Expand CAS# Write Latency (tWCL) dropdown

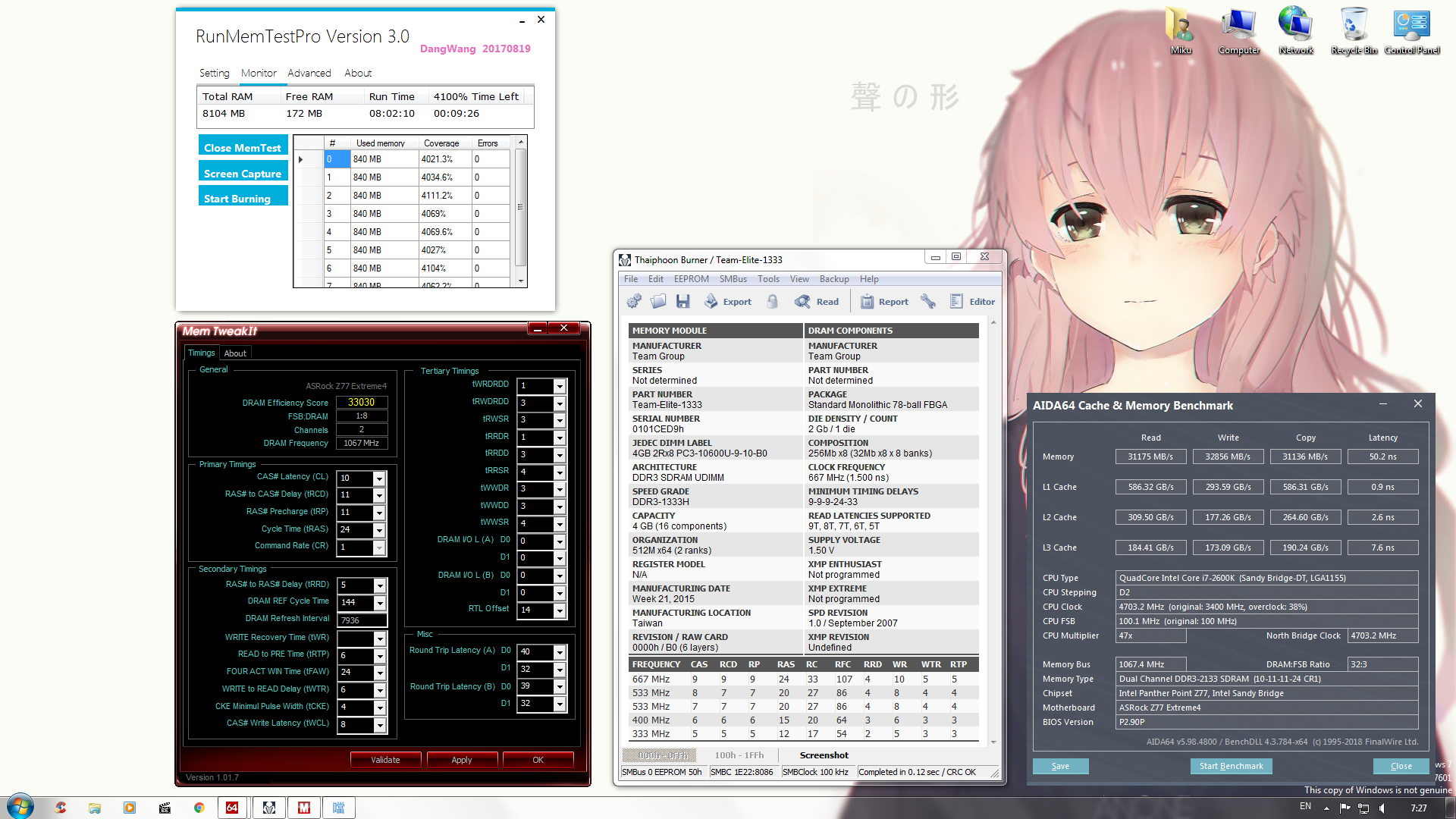380,725
